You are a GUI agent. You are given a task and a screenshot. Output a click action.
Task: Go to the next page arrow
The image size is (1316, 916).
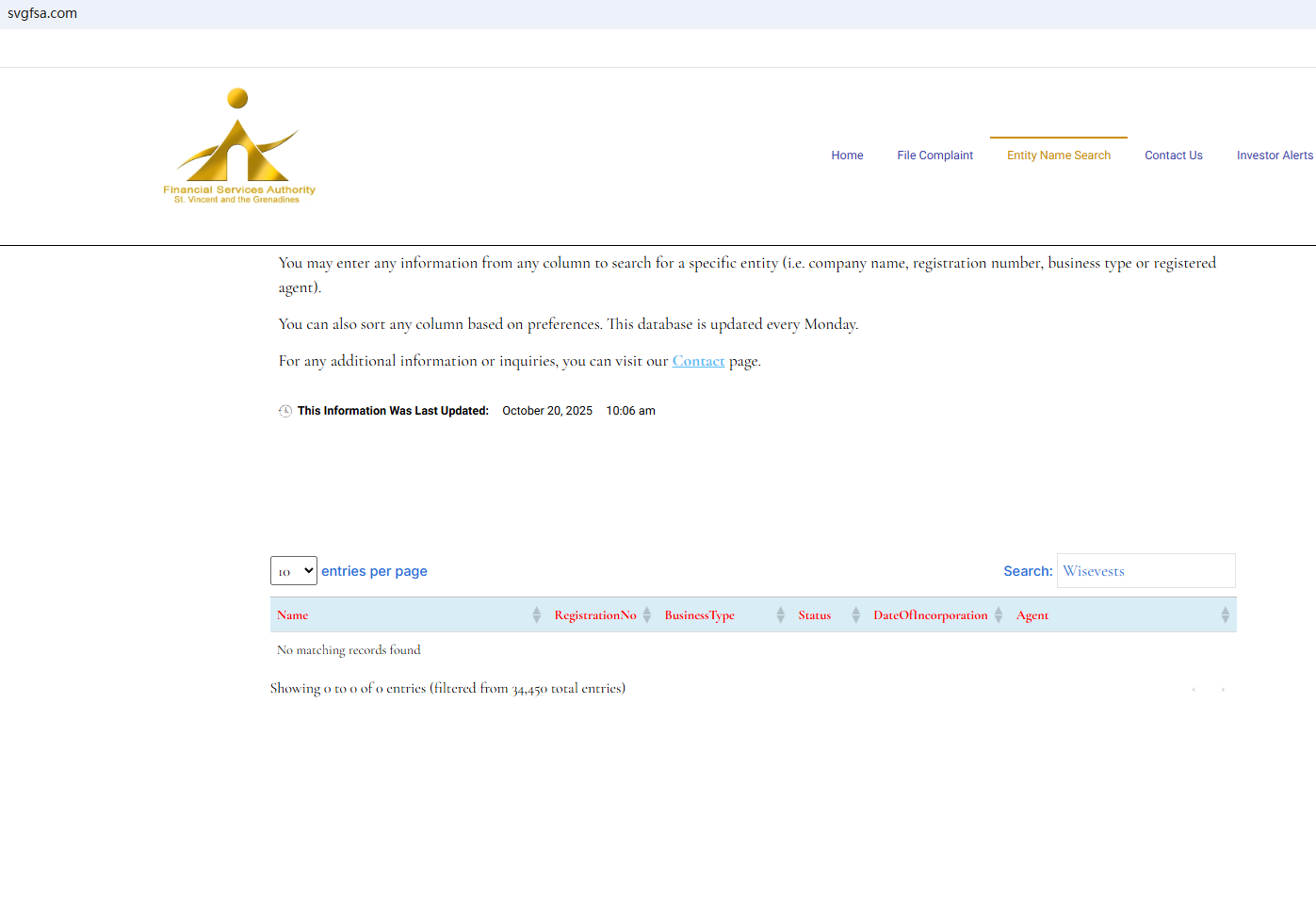pyautogui.click(x=1223, y=690)
